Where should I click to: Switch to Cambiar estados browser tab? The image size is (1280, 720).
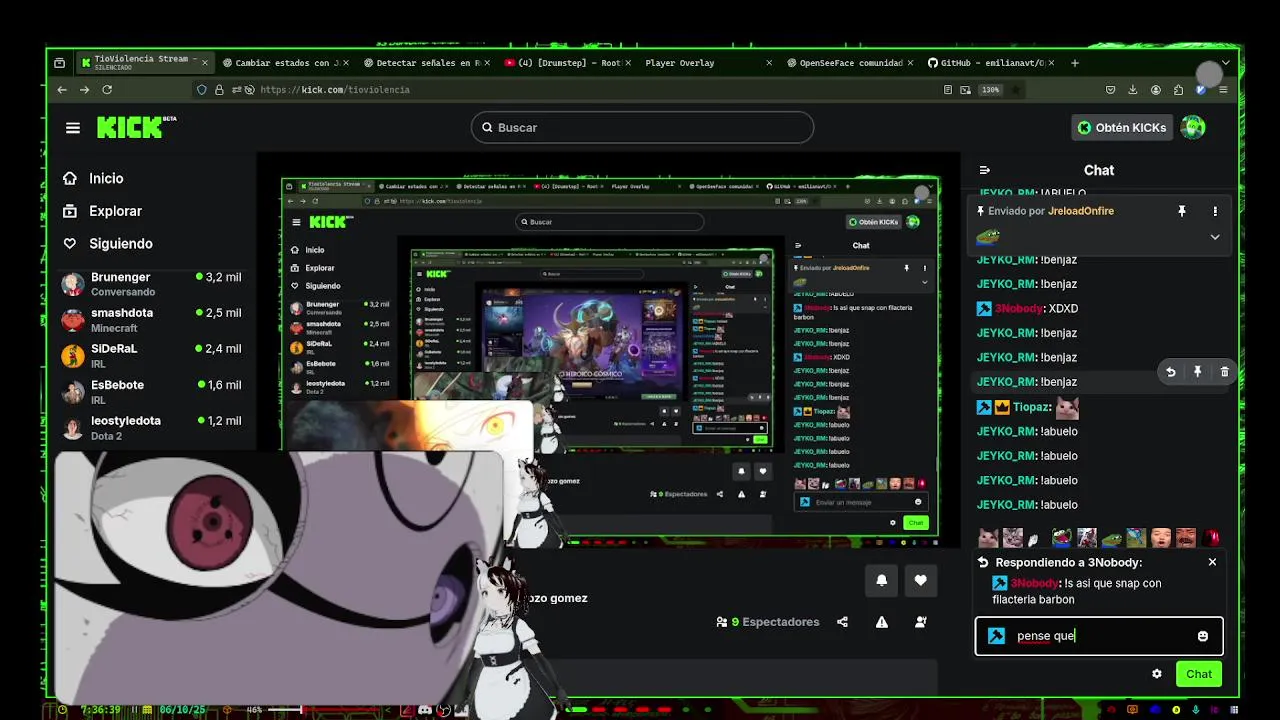click(285, 63)
